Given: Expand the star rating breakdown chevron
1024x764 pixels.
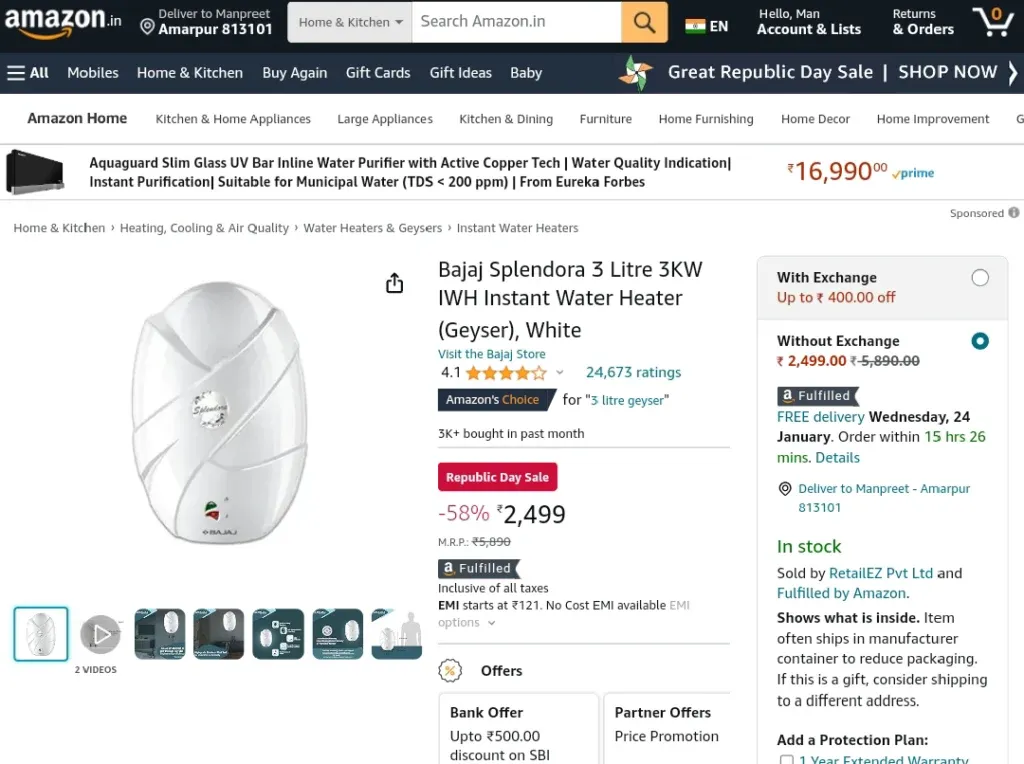Looking at the screenshot, I should (x=560, y=373).
